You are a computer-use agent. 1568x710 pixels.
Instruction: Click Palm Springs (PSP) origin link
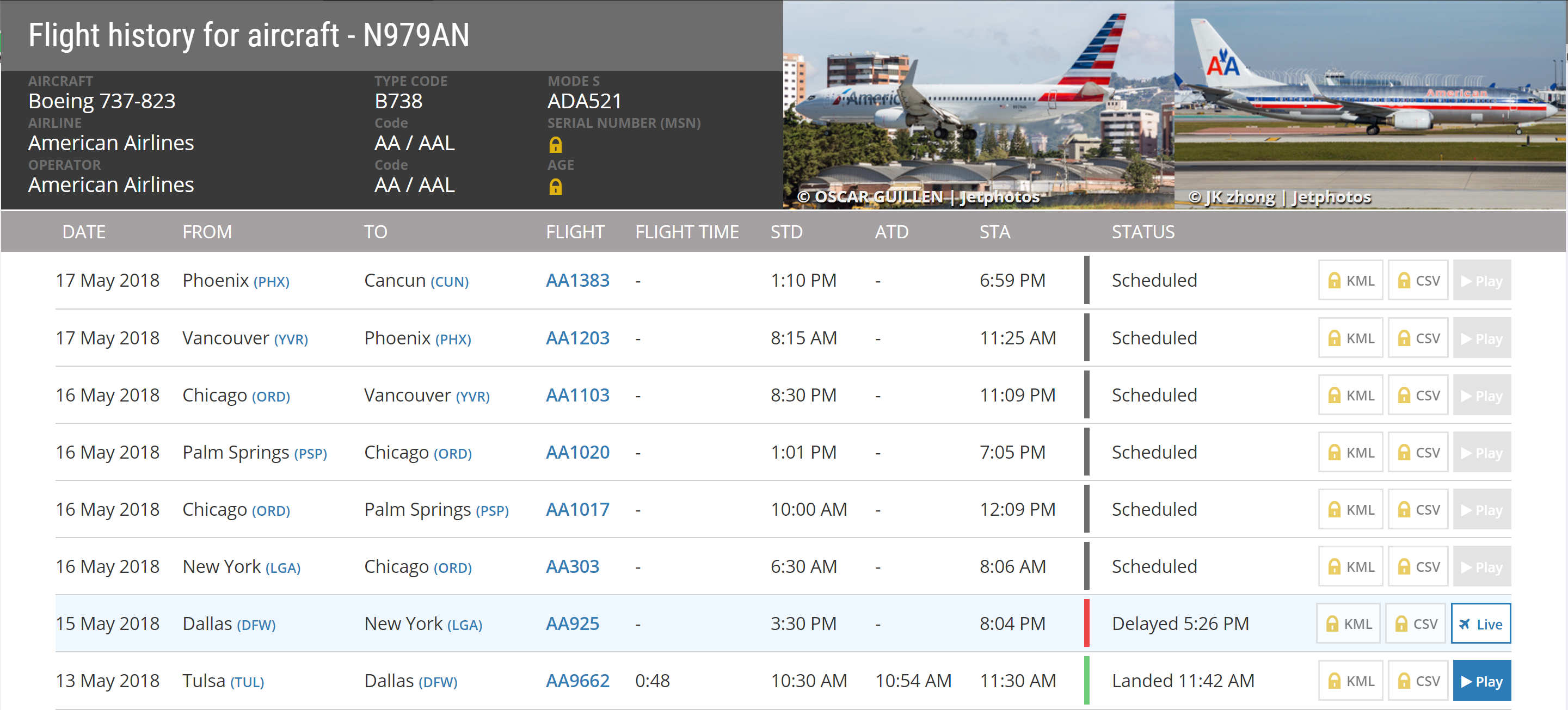click(310, 453)
